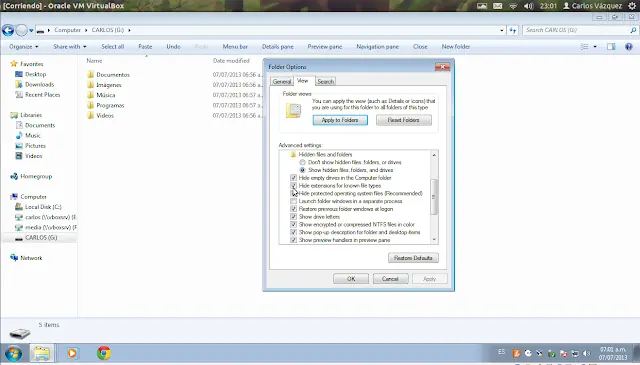Toggle Hide protected operating system files
This screenshot has width=640, height=365.
(293, 194)
